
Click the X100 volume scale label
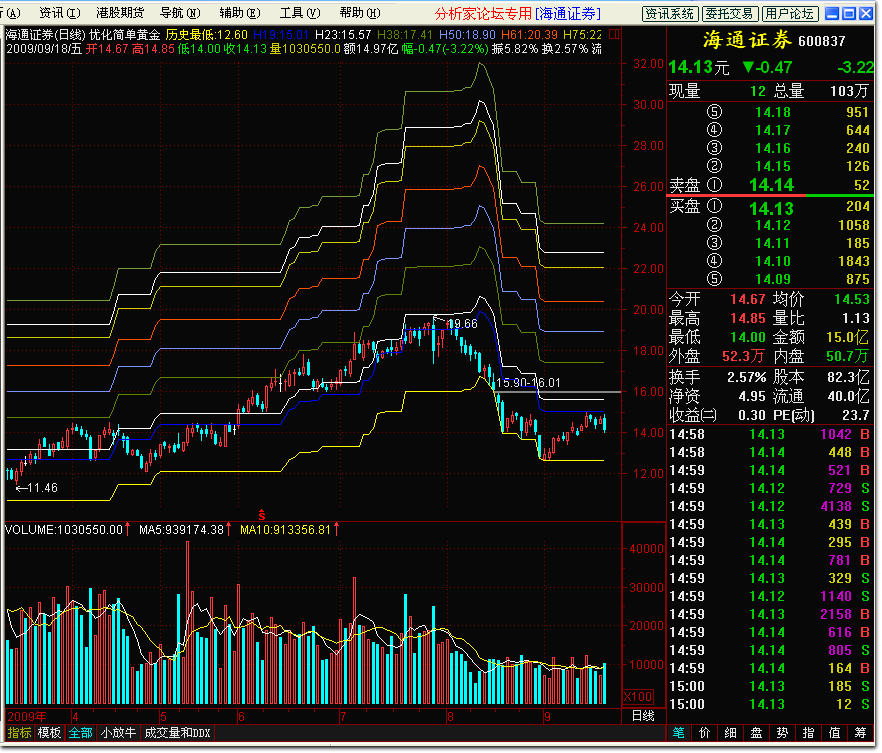(x=638, y=698)
